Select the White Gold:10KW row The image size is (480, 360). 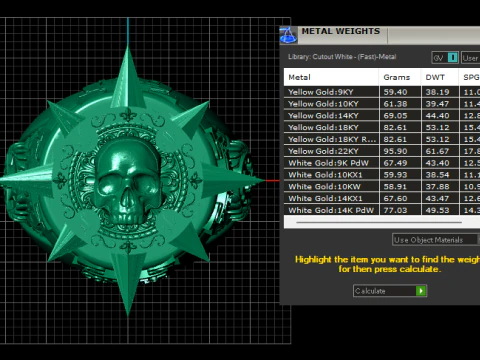click(382, 187)
